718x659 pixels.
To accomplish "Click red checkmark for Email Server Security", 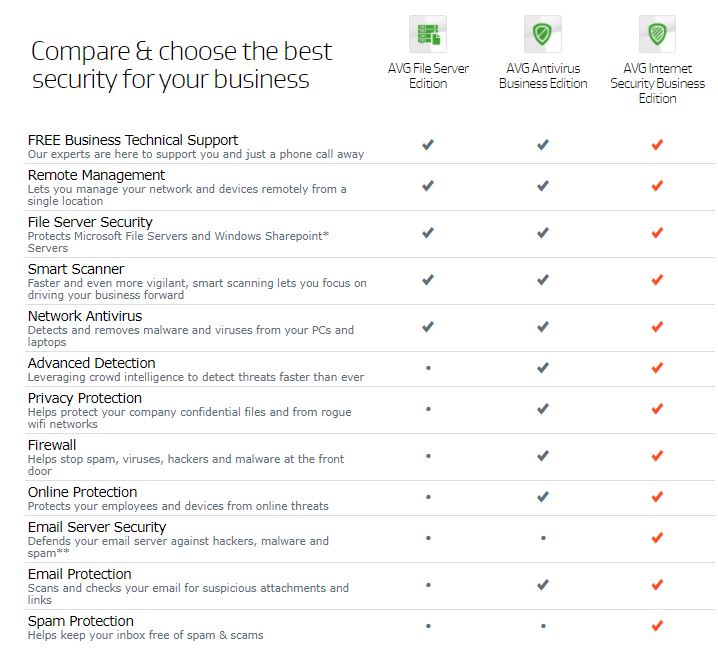I will click(657, 538).
